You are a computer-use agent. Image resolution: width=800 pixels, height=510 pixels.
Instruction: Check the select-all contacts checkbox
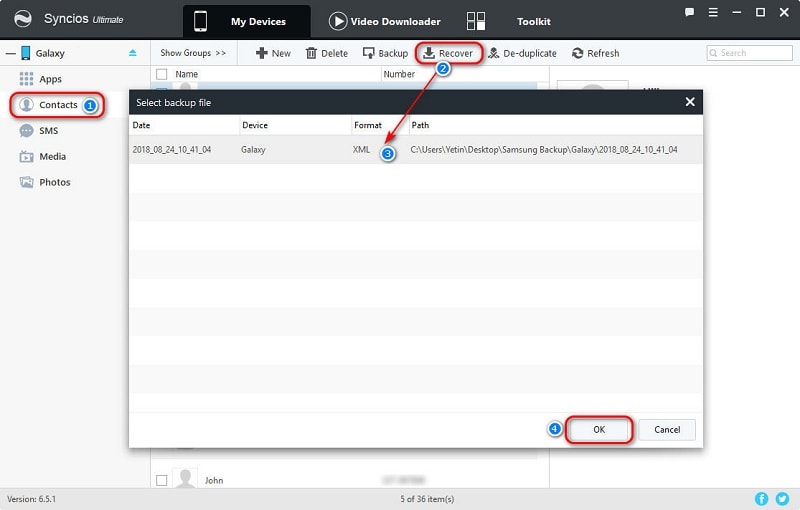[162, 74]
